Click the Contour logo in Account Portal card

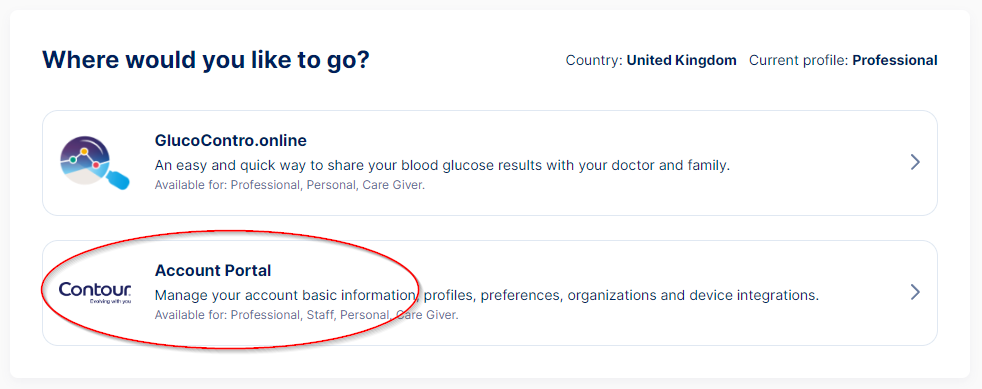(95, 292)
